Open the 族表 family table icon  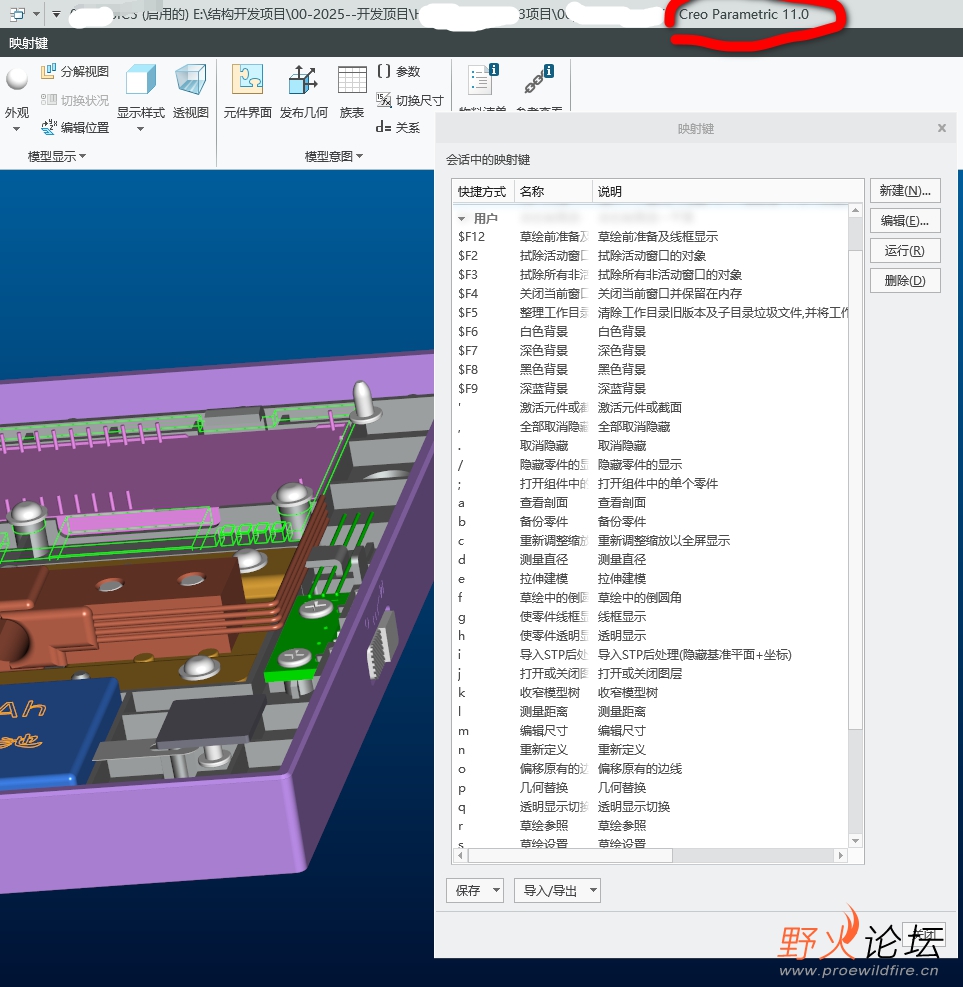tap(352, 80)
